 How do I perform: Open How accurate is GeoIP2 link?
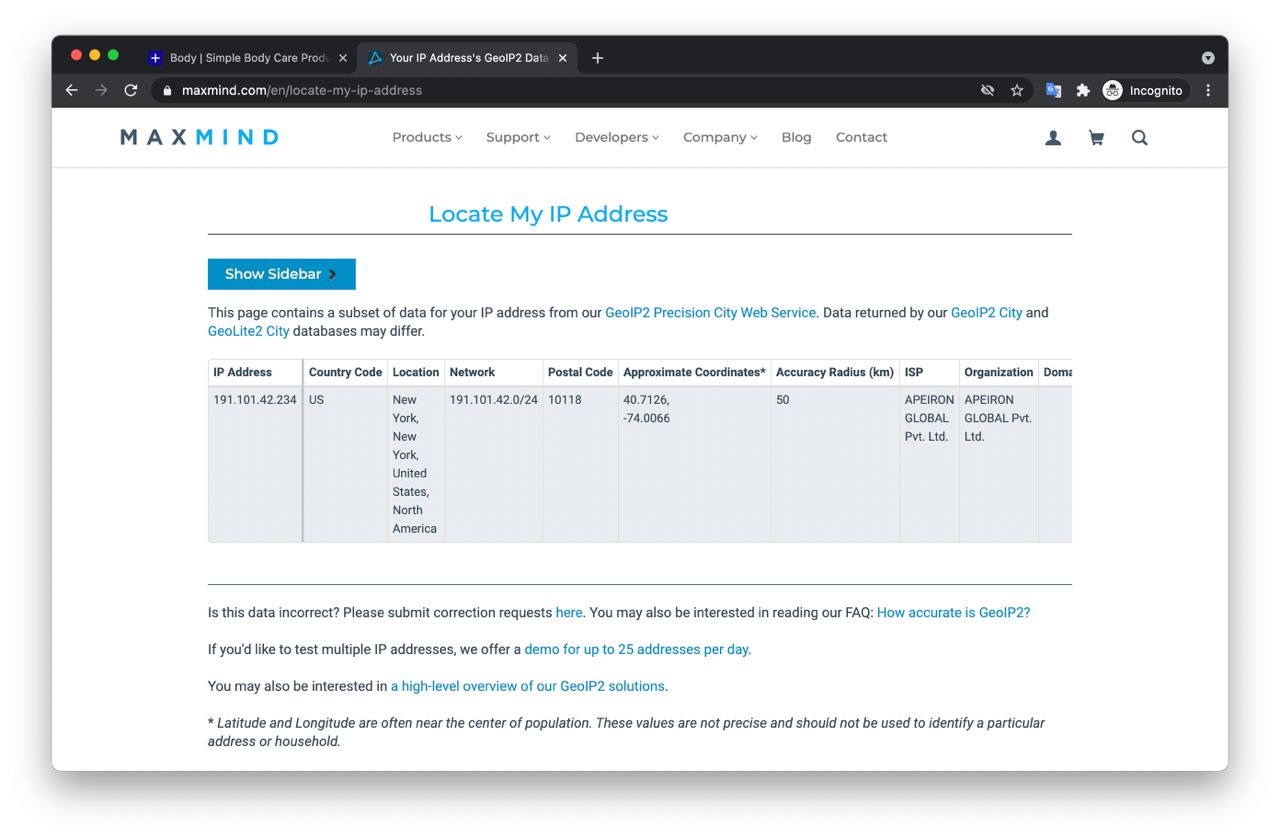click(x=953, y=612)
